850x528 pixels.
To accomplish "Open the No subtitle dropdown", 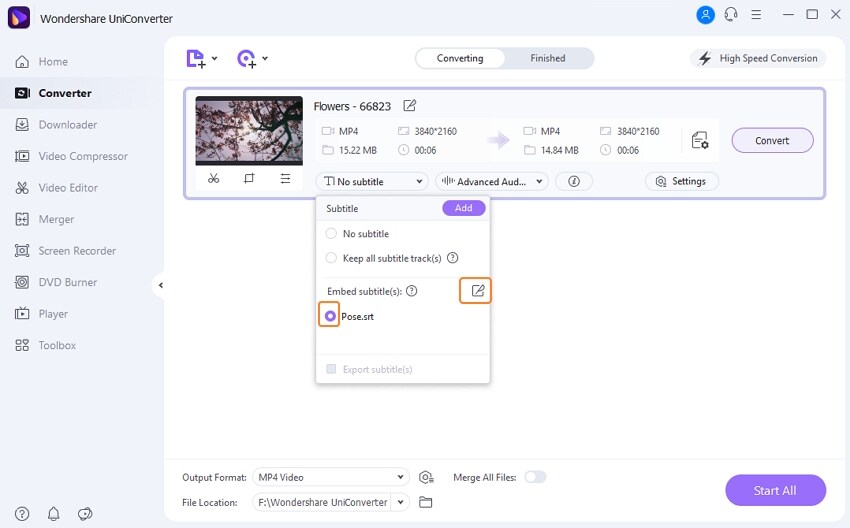I will [x=372, y=181].
